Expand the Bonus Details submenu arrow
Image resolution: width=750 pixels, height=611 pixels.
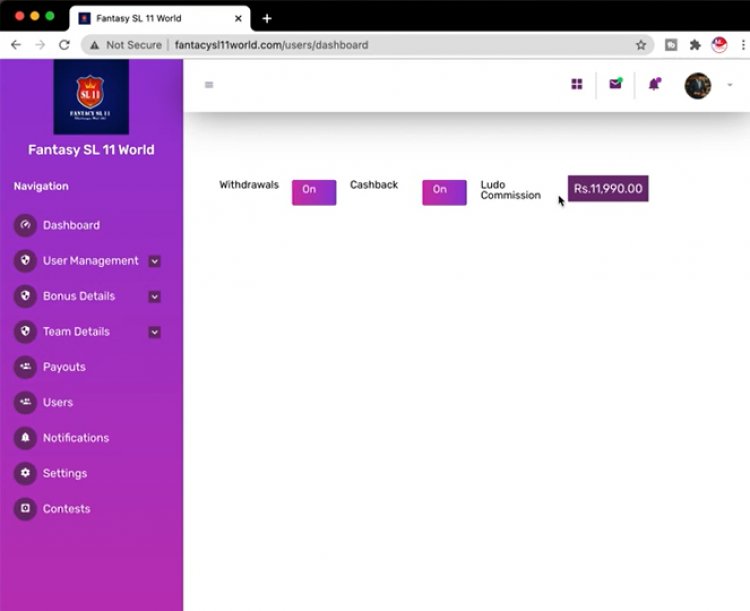pos(155,297)
